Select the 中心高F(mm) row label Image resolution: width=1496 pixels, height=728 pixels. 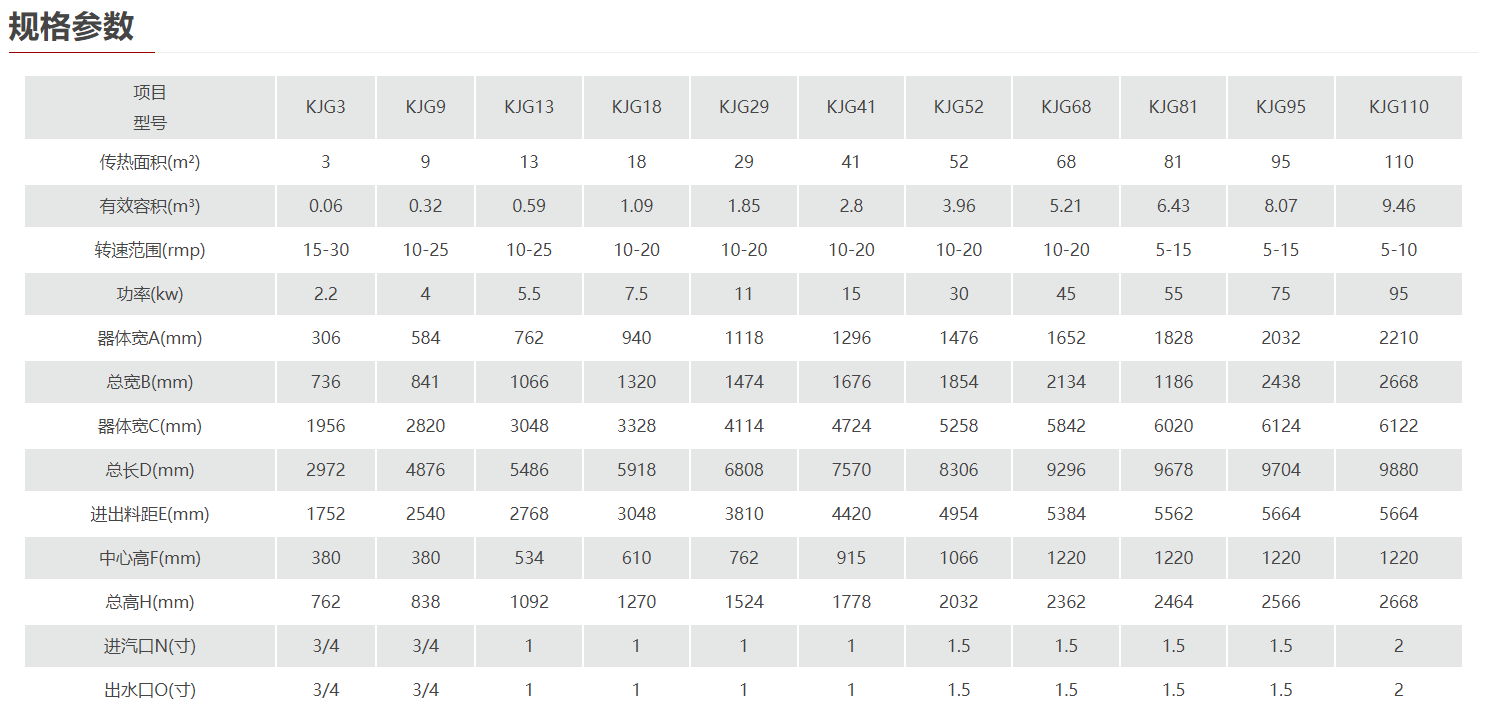pyautogui.click(x=150, y=558)
